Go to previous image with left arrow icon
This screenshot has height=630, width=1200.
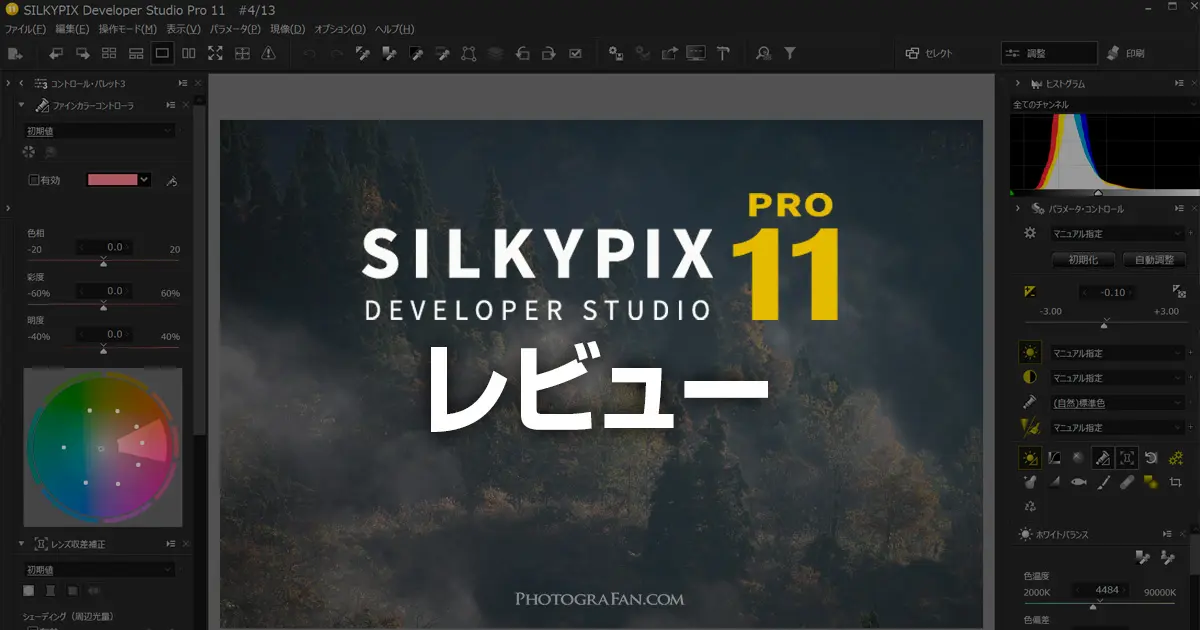tap(56, 53)
